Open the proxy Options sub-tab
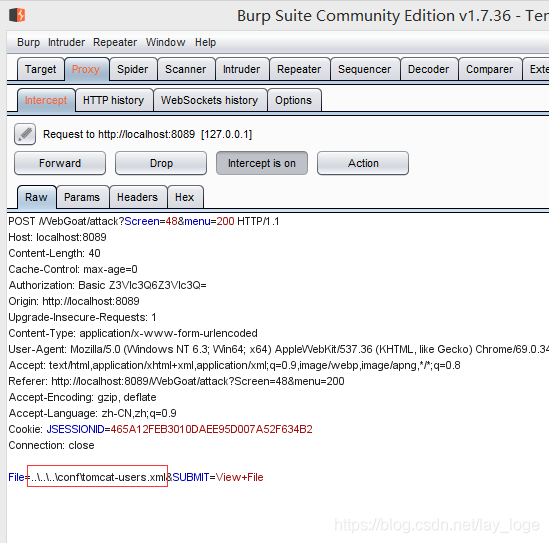Image resolution: width=549 pixels, height=543 pixels. (x=293, y=100)
